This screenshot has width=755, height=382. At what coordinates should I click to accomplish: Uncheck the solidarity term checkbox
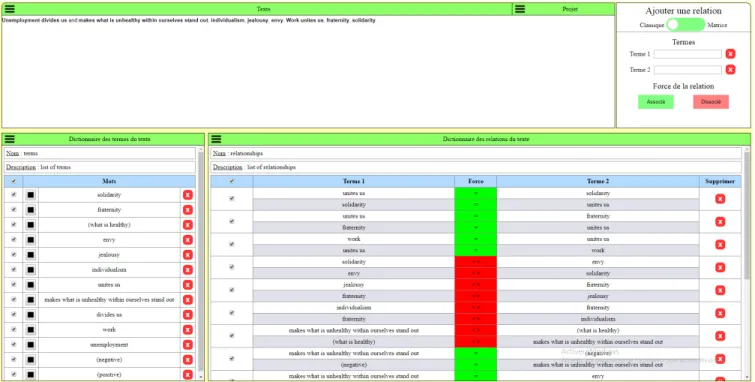13,195
